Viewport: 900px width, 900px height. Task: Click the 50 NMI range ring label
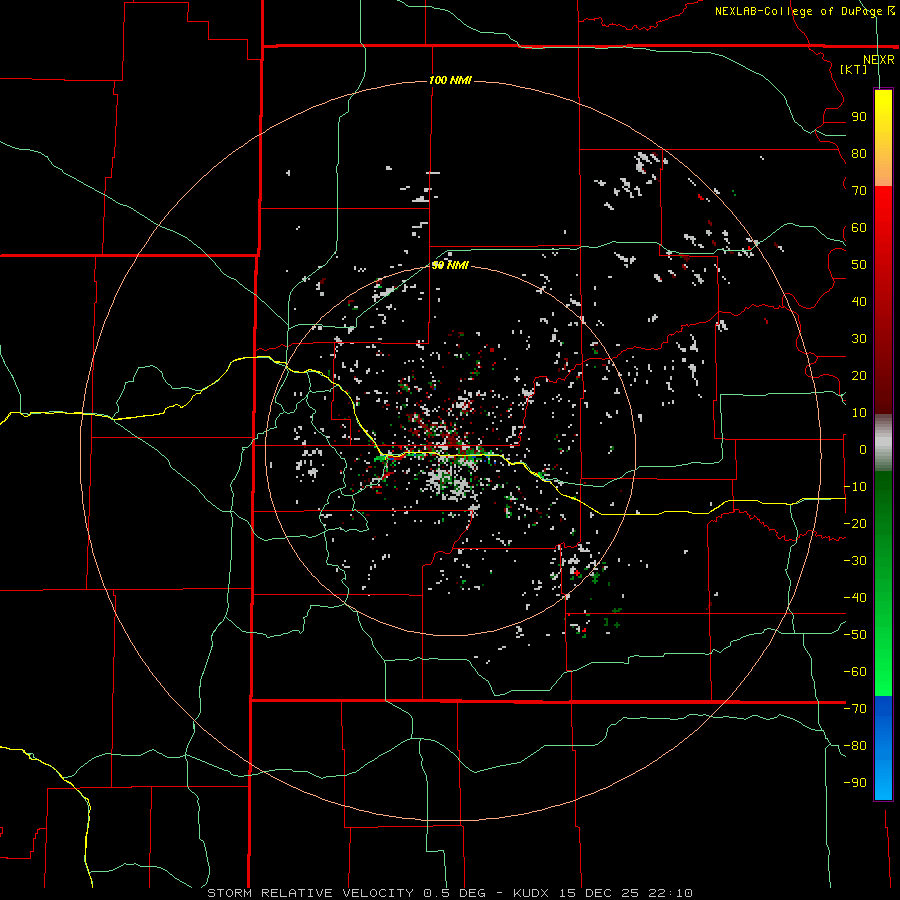coord(450,265)
